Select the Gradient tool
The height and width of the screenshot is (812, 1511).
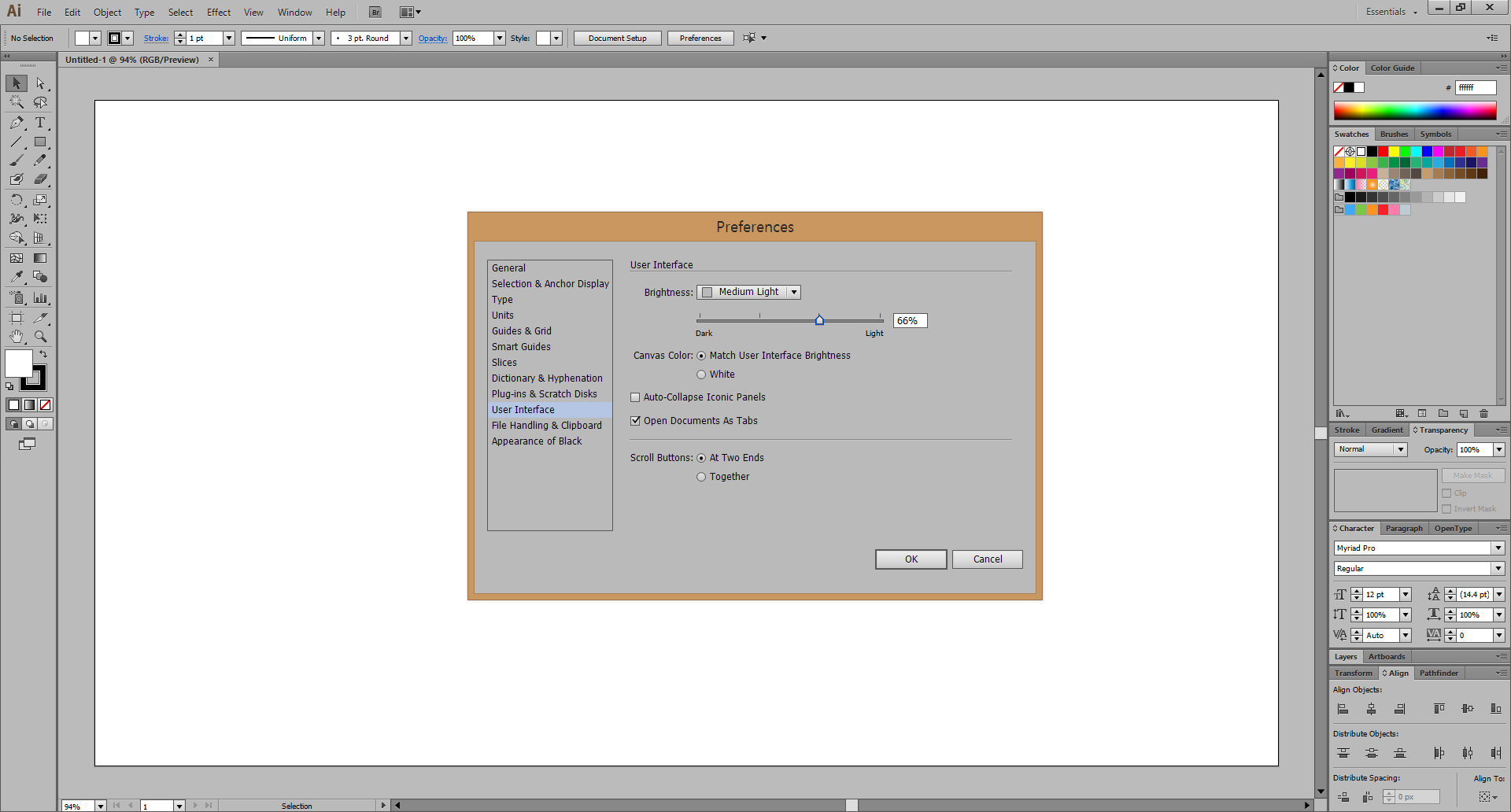pyautogui.click(x=40, y=258)
